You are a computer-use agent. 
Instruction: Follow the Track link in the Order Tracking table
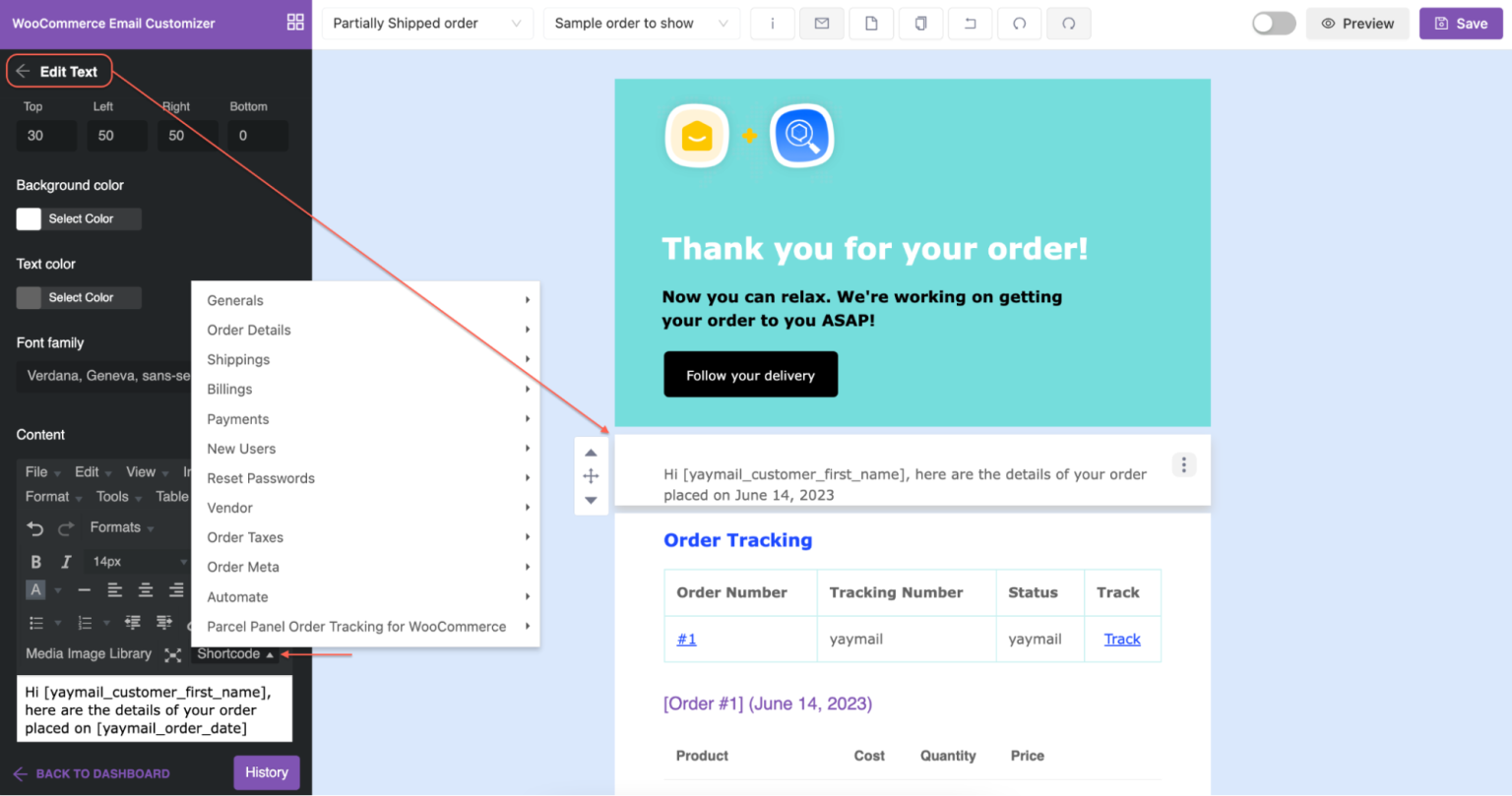pyautogui.click(x=1121, y=639)
